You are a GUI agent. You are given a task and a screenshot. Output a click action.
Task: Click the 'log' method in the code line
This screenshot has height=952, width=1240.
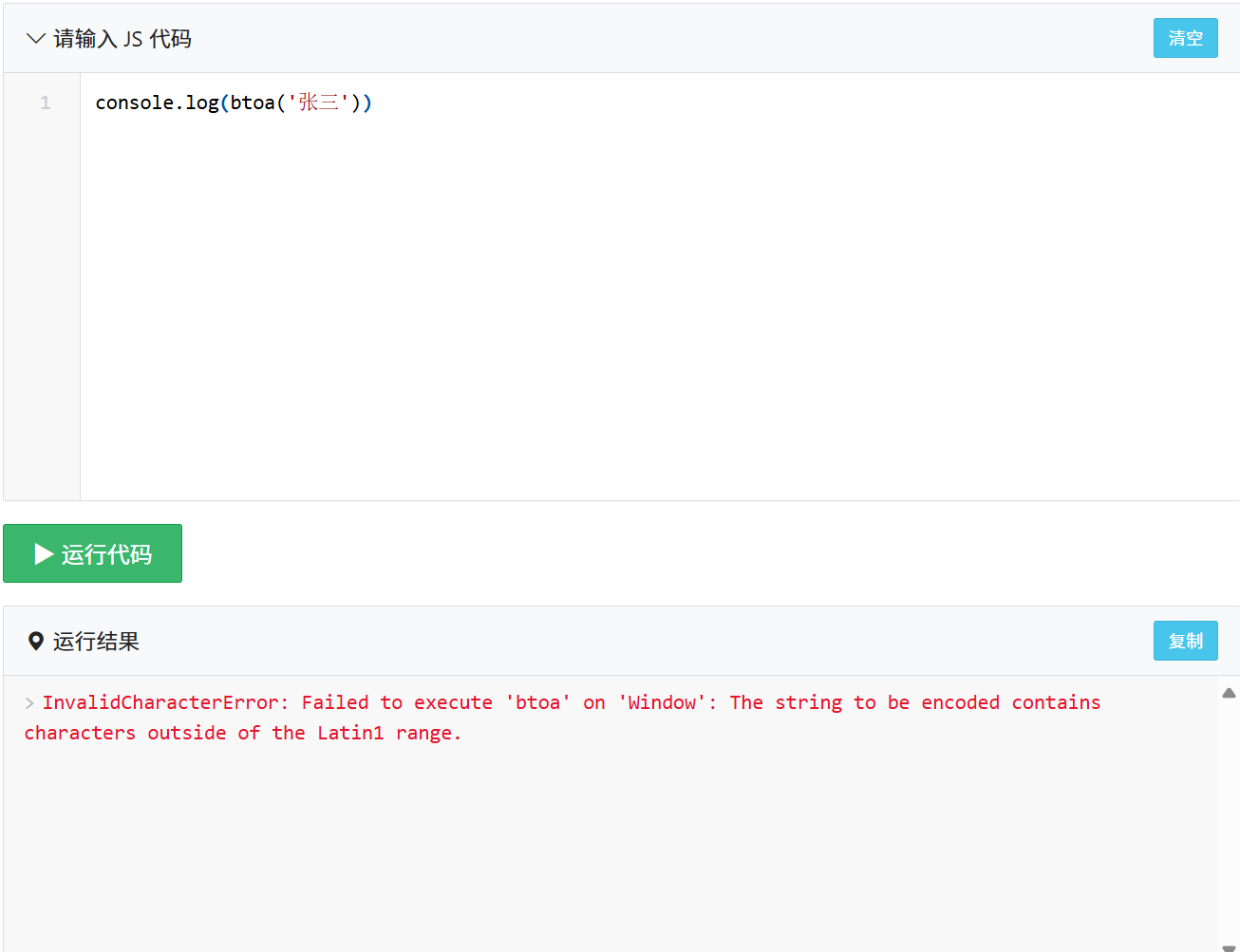pyautogui.click(x=201, y=103)
